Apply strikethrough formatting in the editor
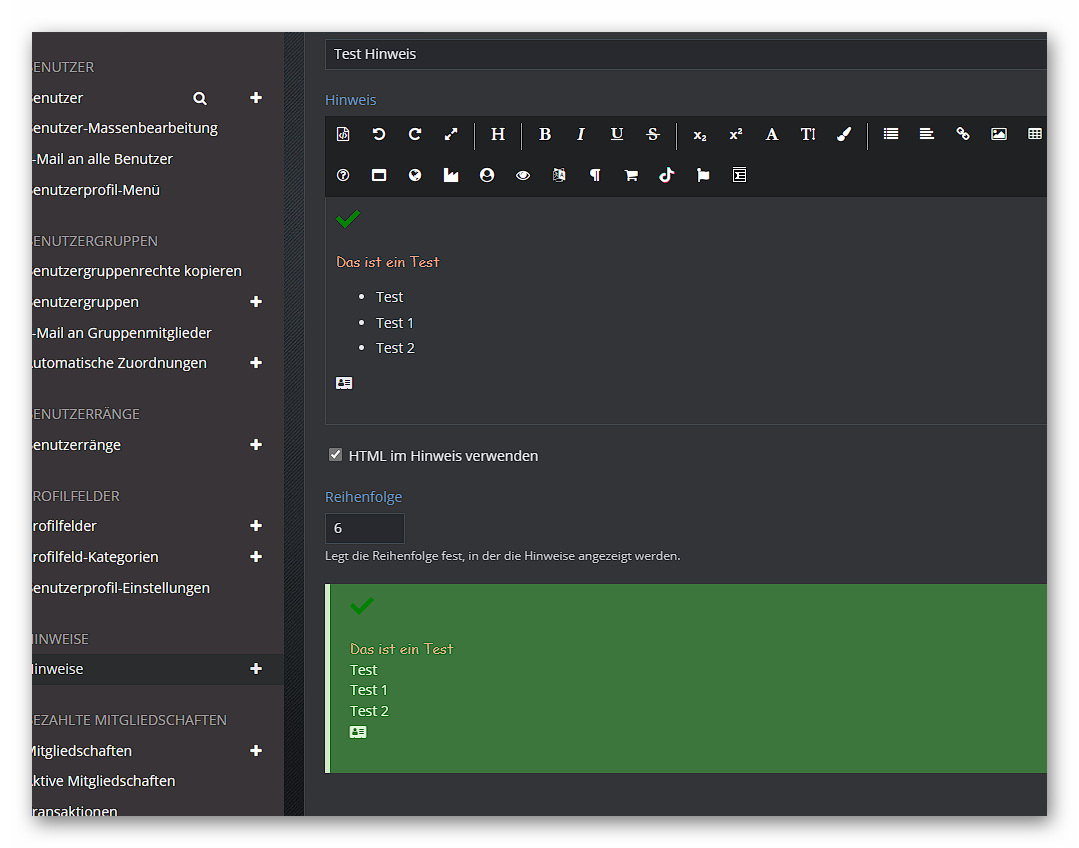Screen dimensions: 1079x848 (653, 134)
